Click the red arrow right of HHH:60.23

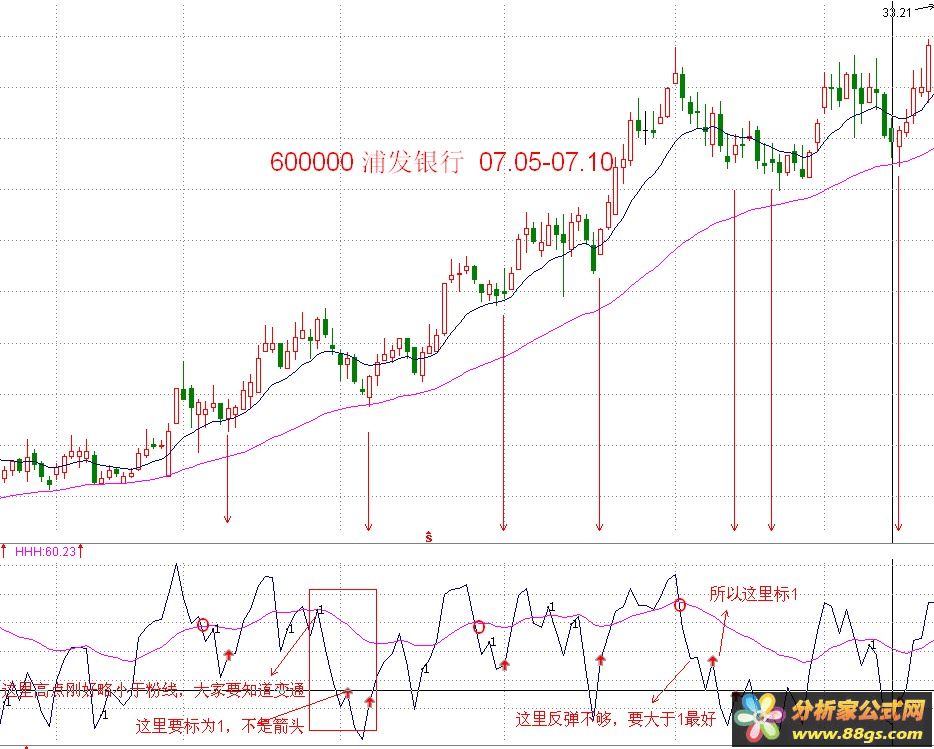coord(80,551)
